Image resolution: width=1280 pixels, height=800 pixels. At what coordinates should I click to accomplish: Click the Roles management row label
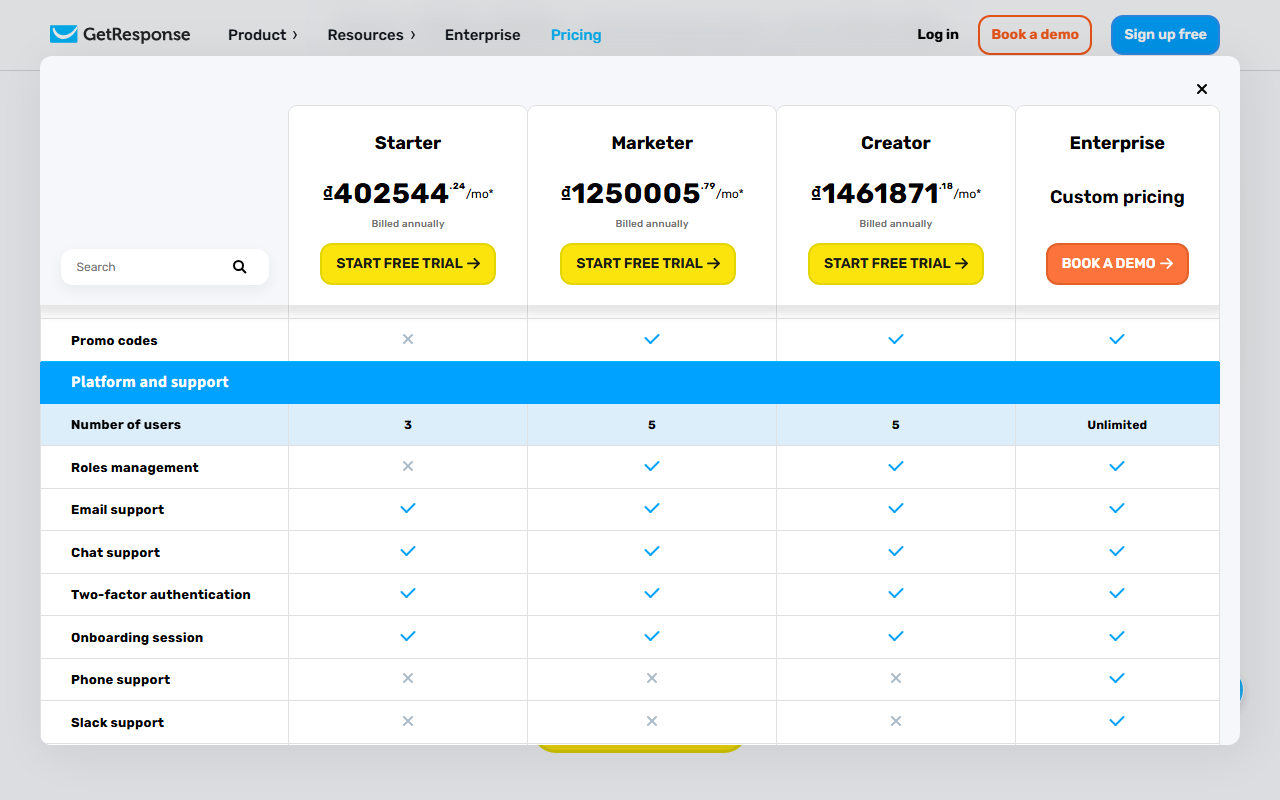(135, 467)
